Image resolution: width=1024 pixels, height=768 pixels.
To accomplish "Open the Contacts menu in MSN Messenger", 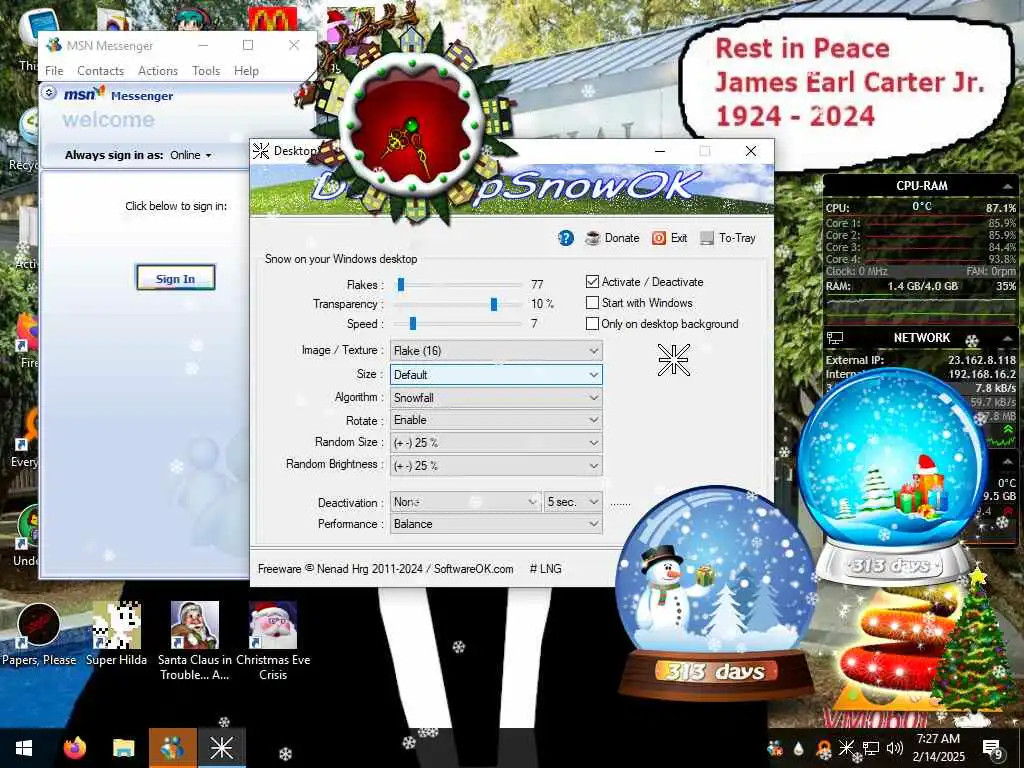I will pos(101,71).
